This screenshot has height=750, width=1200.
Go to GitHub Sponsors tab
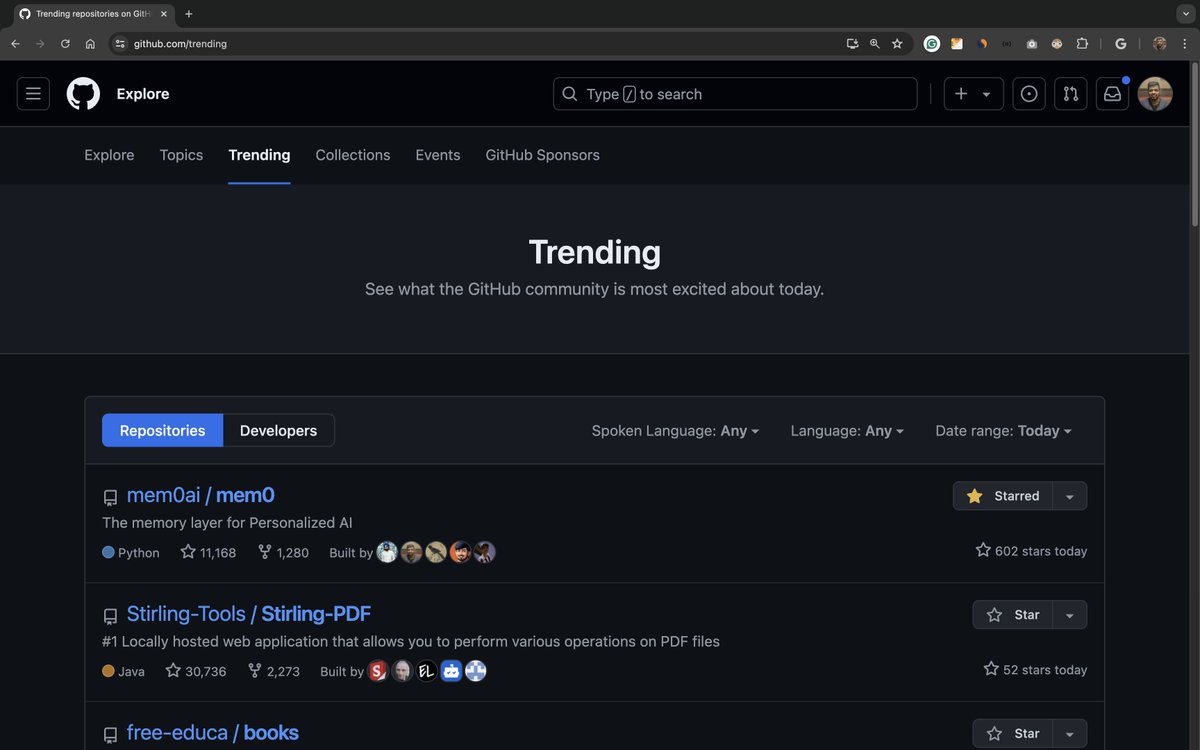tap(542, 155)
